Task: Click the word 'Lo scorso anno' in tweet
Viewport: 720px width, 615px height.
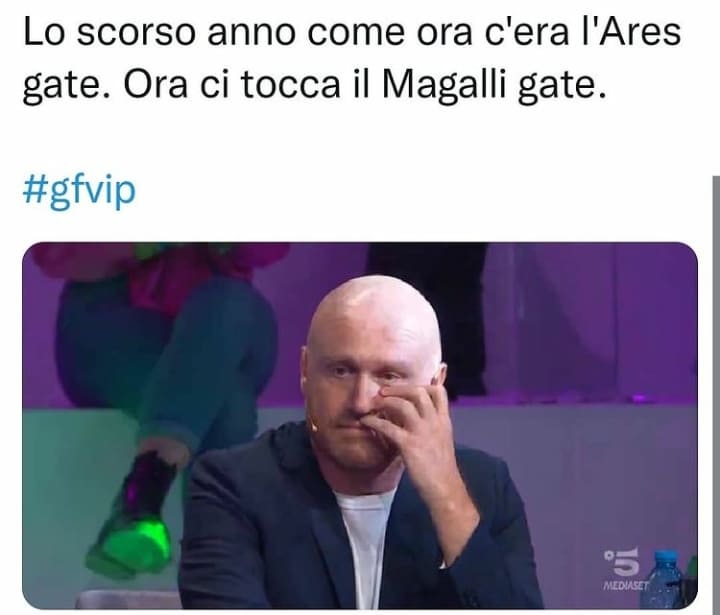Action: [110, 33]
